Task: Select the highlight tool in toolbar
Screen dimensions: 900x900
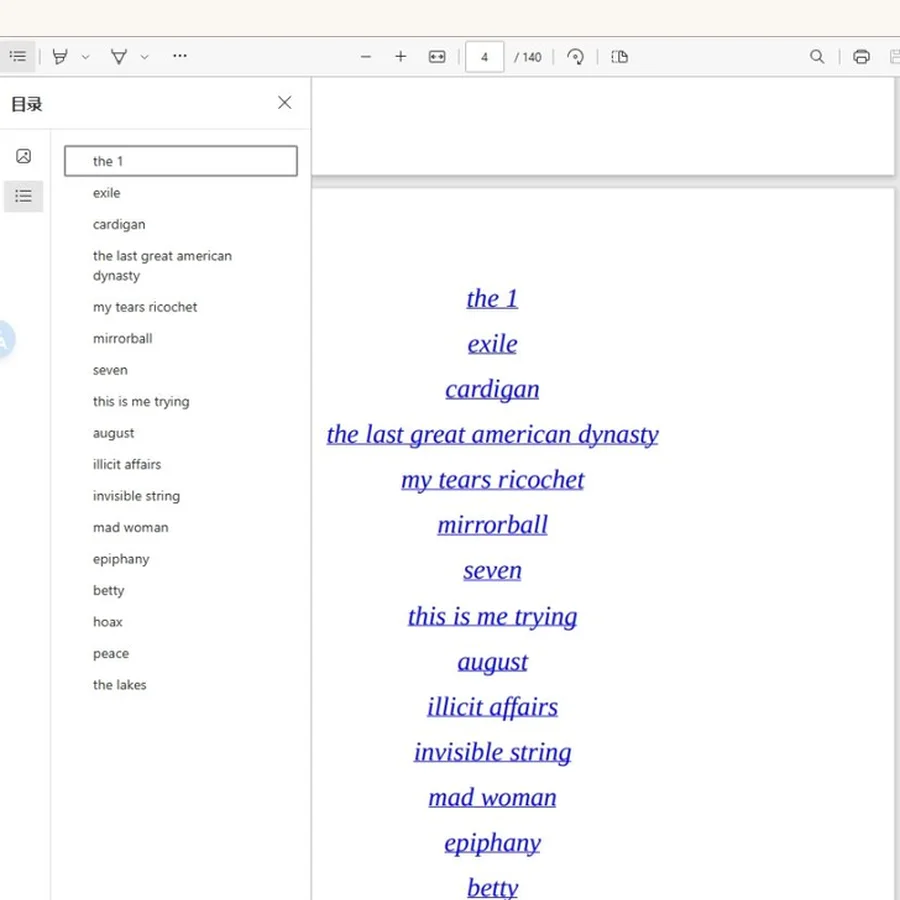Action: point(60,56)
